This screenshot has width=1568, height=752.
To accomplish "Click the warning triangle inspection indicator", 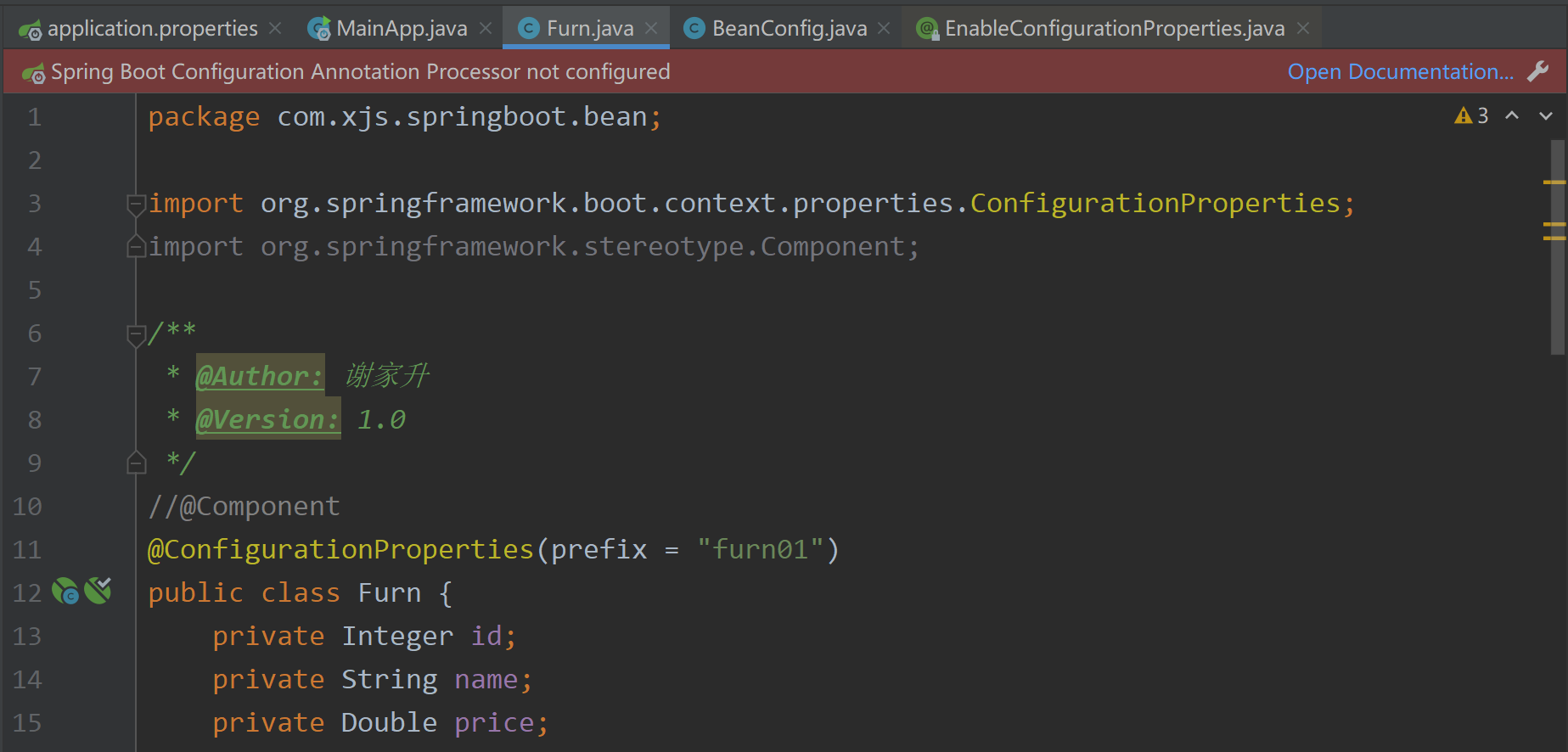I will point(1463,116).
